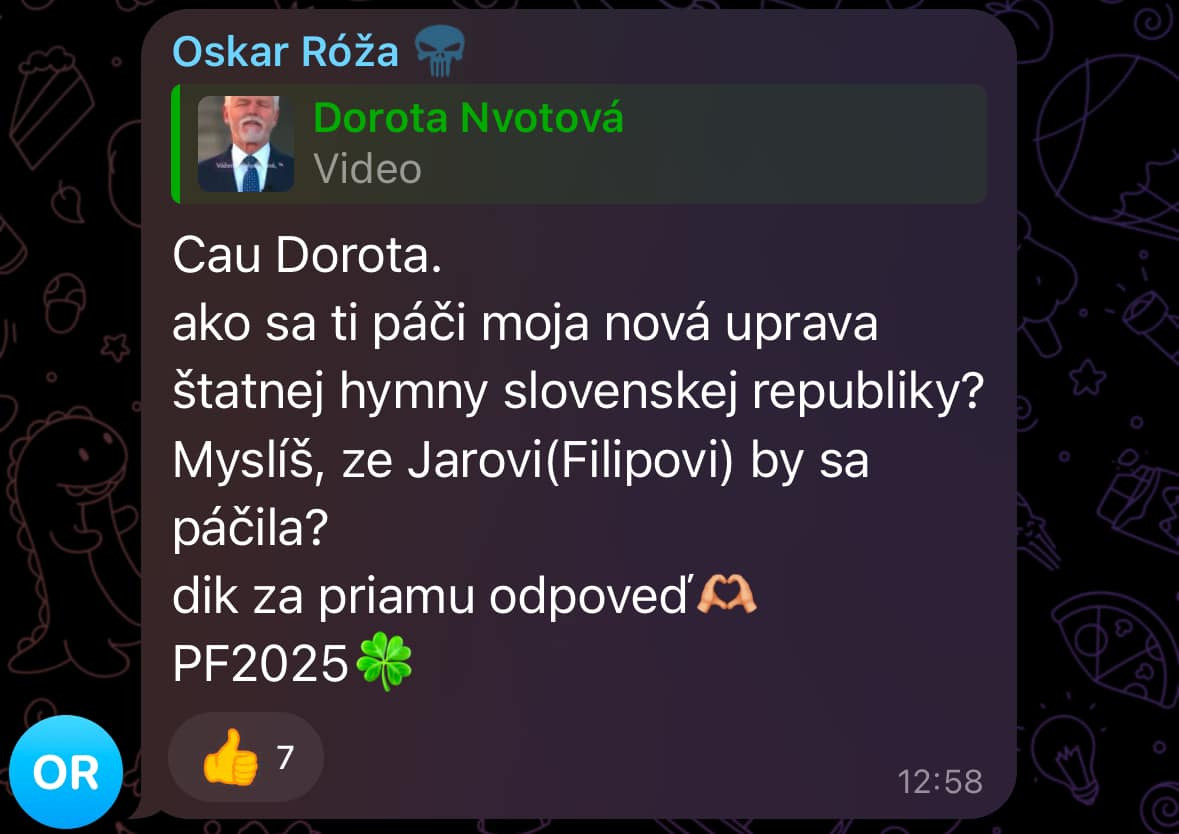Click the "PF2025" text
Viewport: 1179px width, 834px height.
tap(260, 664)
